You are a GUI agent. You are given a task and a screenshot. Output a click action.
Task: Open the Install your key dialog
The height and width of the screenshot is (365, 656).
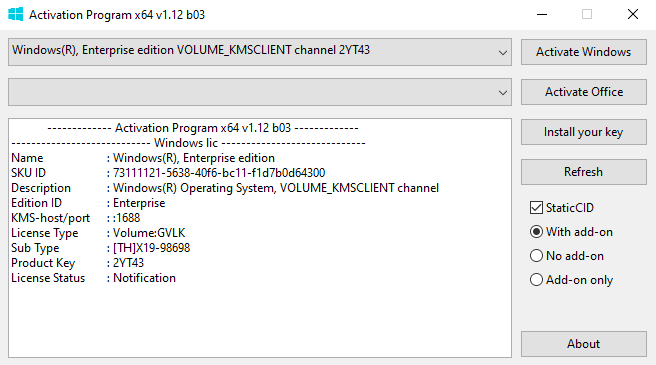coord(584,132)
